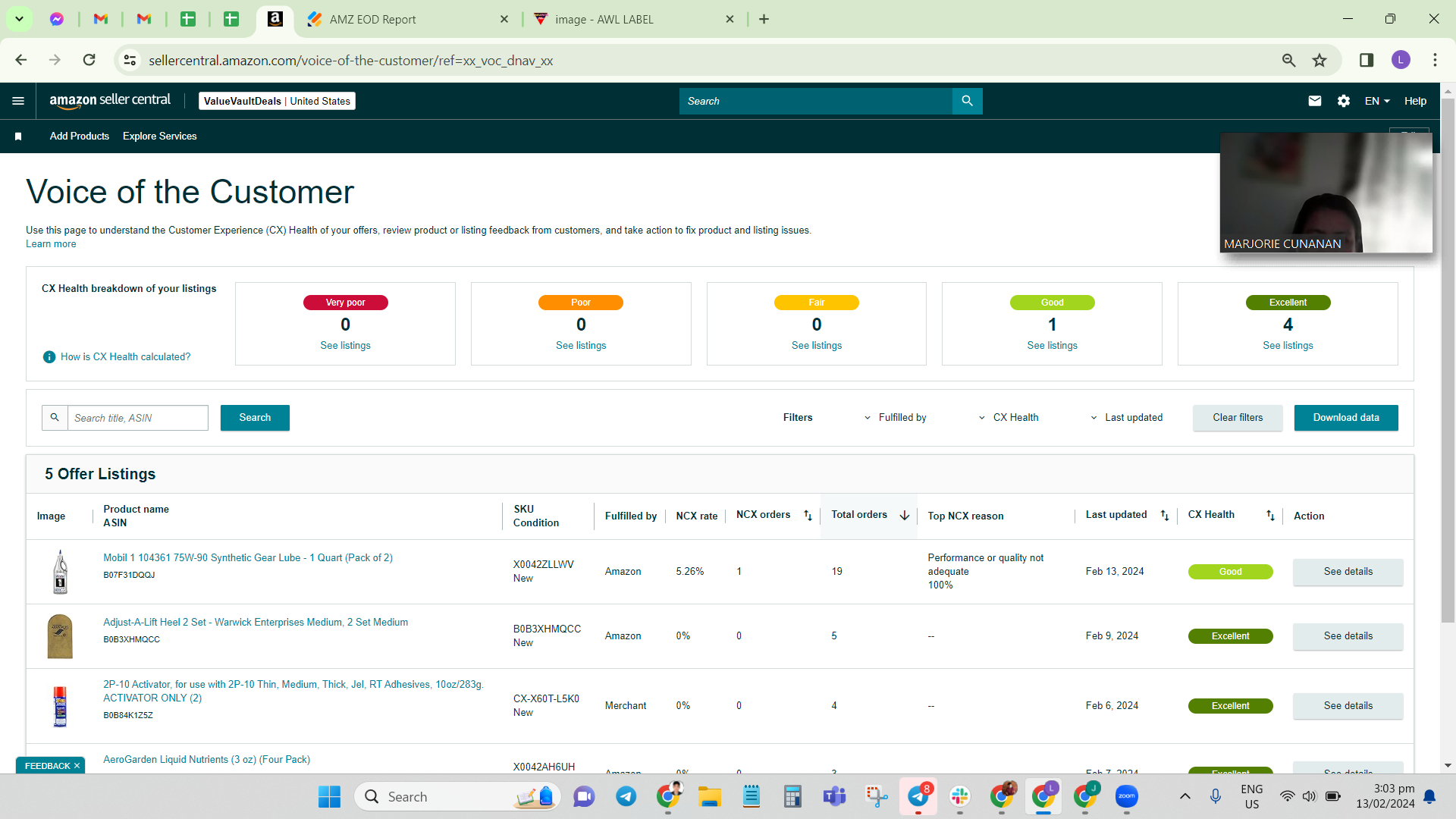Click the Adjust-A-Lift Heel product thumbnail

(60, 636)
